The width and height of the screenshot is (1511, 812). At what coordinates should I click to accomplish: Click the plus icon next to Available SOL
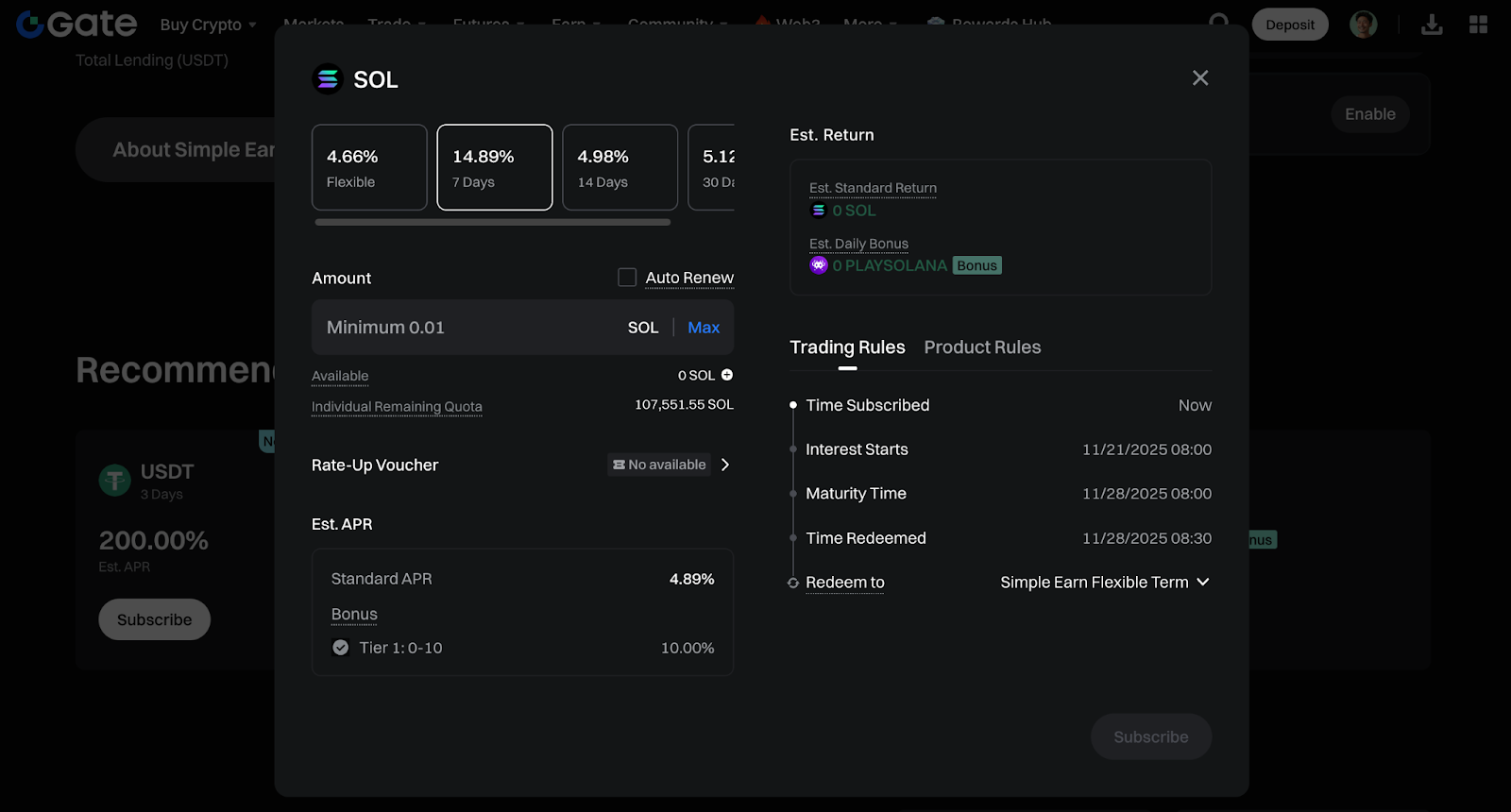tap(727, 375)
